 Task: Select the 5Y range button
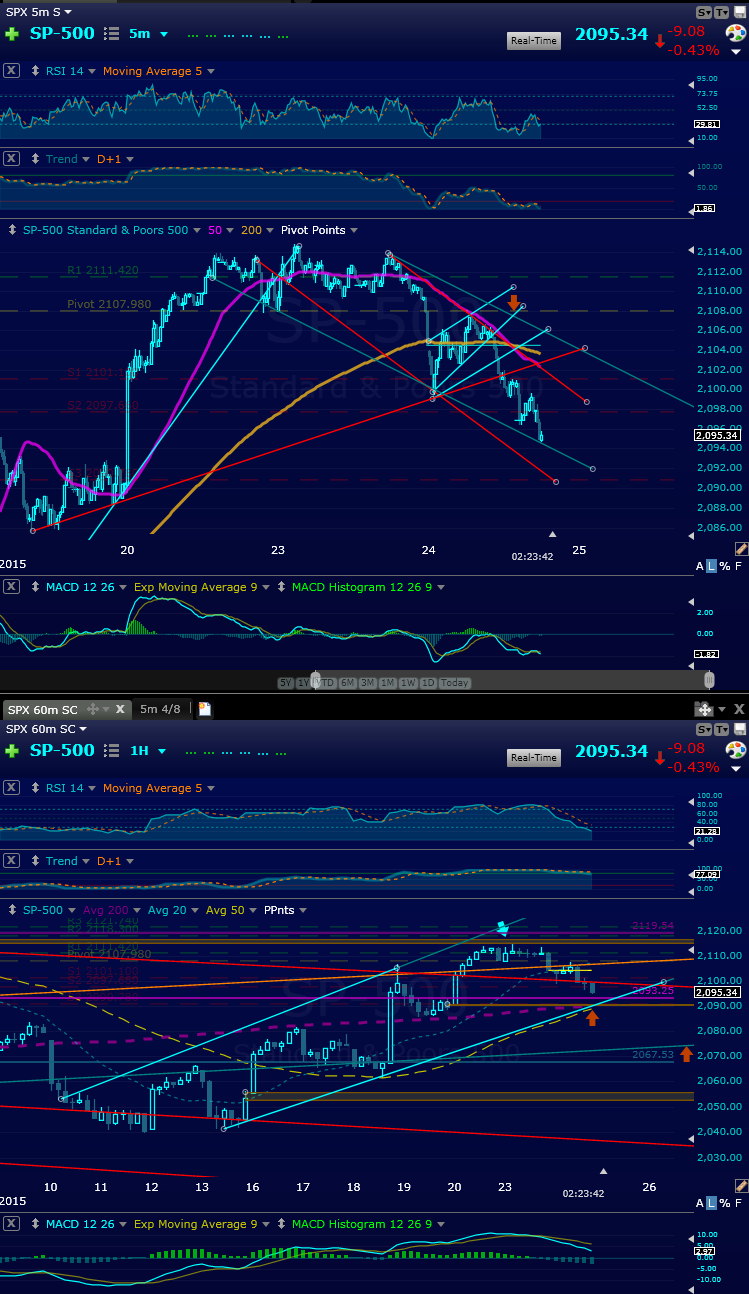(286, 683)
